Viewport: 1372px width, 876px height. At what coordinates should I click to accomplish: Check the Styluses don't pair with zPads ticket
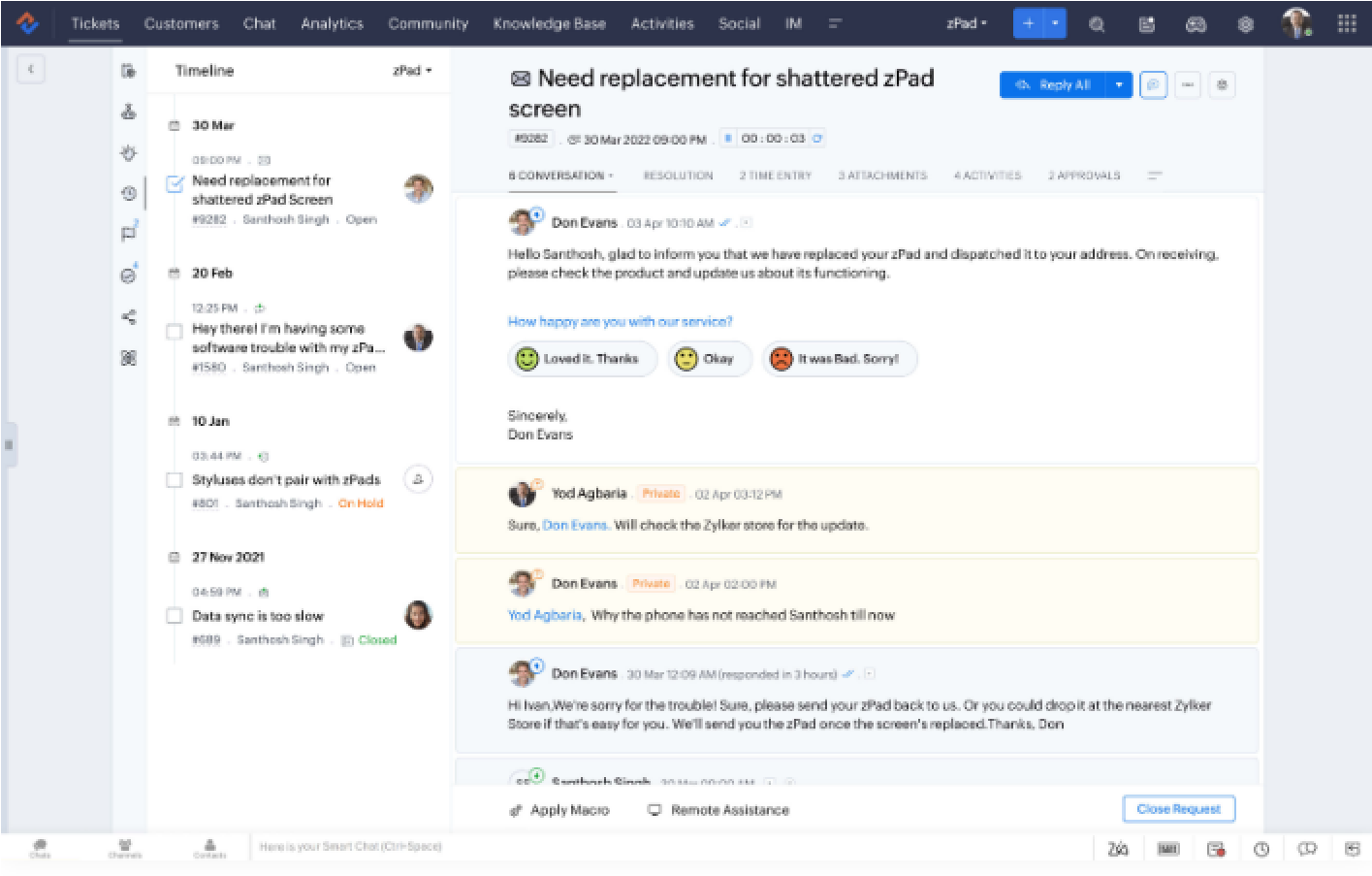(174, 479)
